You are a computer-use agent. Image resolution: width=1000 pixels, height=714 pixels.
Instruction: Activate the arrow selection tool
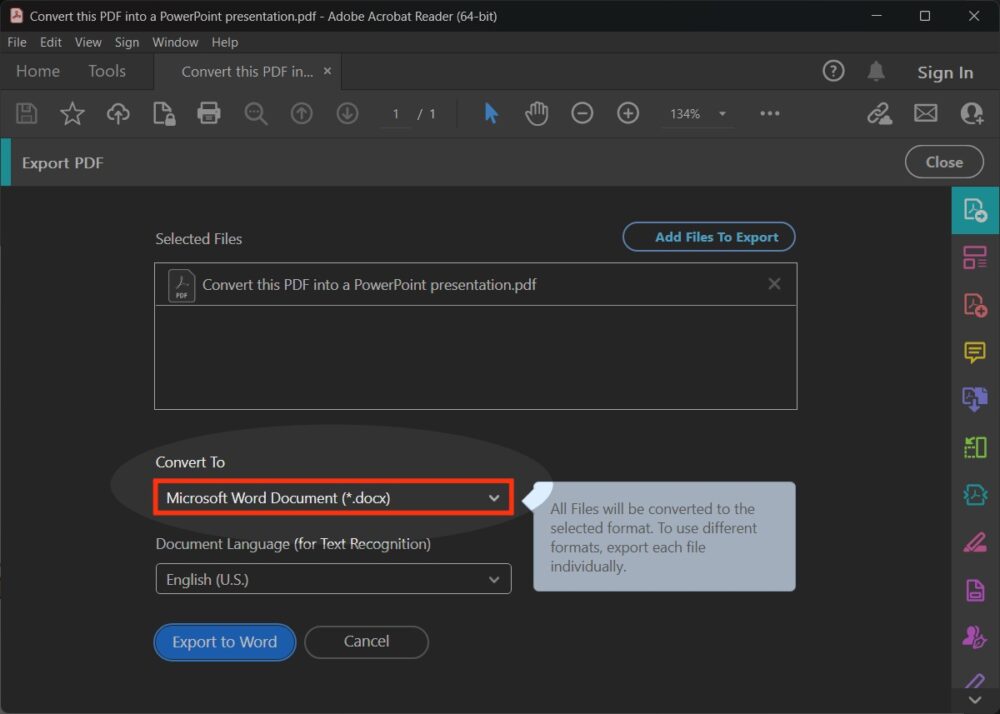[491, 114]
